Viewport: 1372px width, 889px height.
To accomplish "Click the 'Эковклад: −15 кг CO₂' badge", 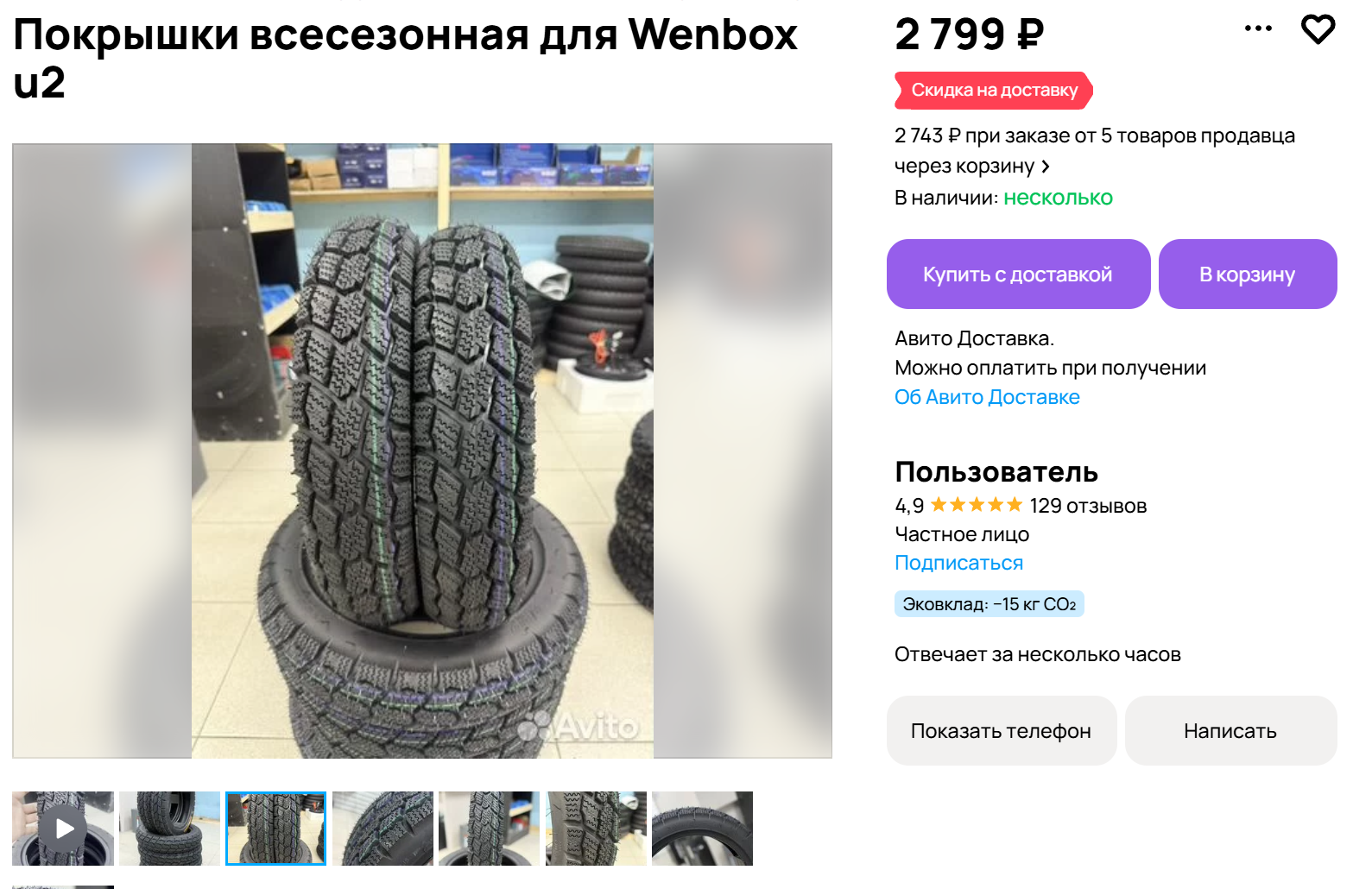I will (989, 604).
